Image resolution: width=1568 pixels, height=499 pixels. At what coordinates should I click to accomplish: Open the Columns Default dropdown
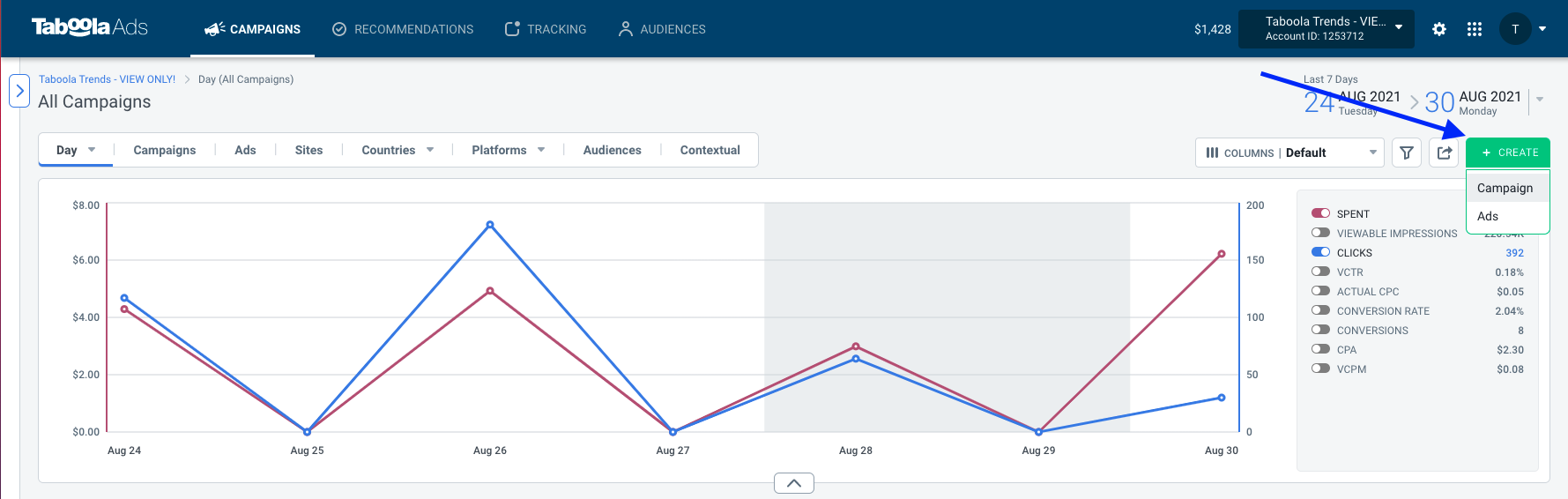pos(1289,153)
